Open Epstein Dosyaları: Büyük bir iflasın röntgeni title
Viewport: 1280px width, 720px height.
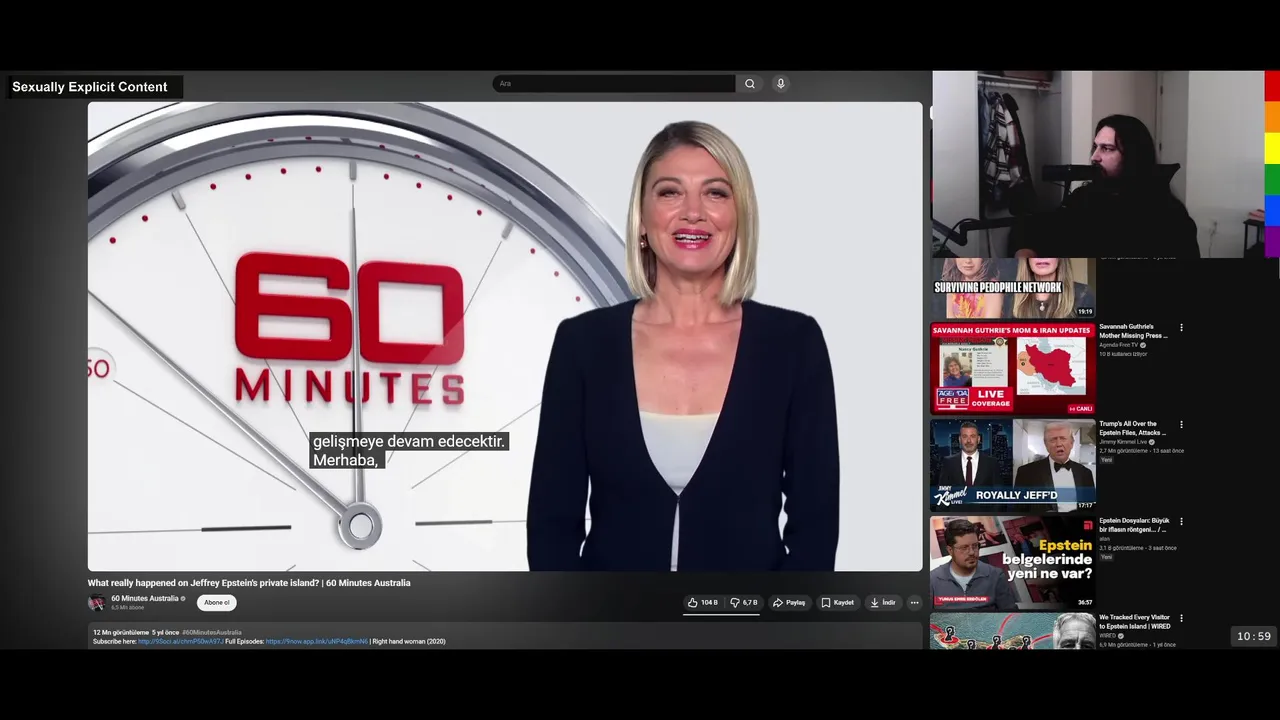(x=1134, y=525)
